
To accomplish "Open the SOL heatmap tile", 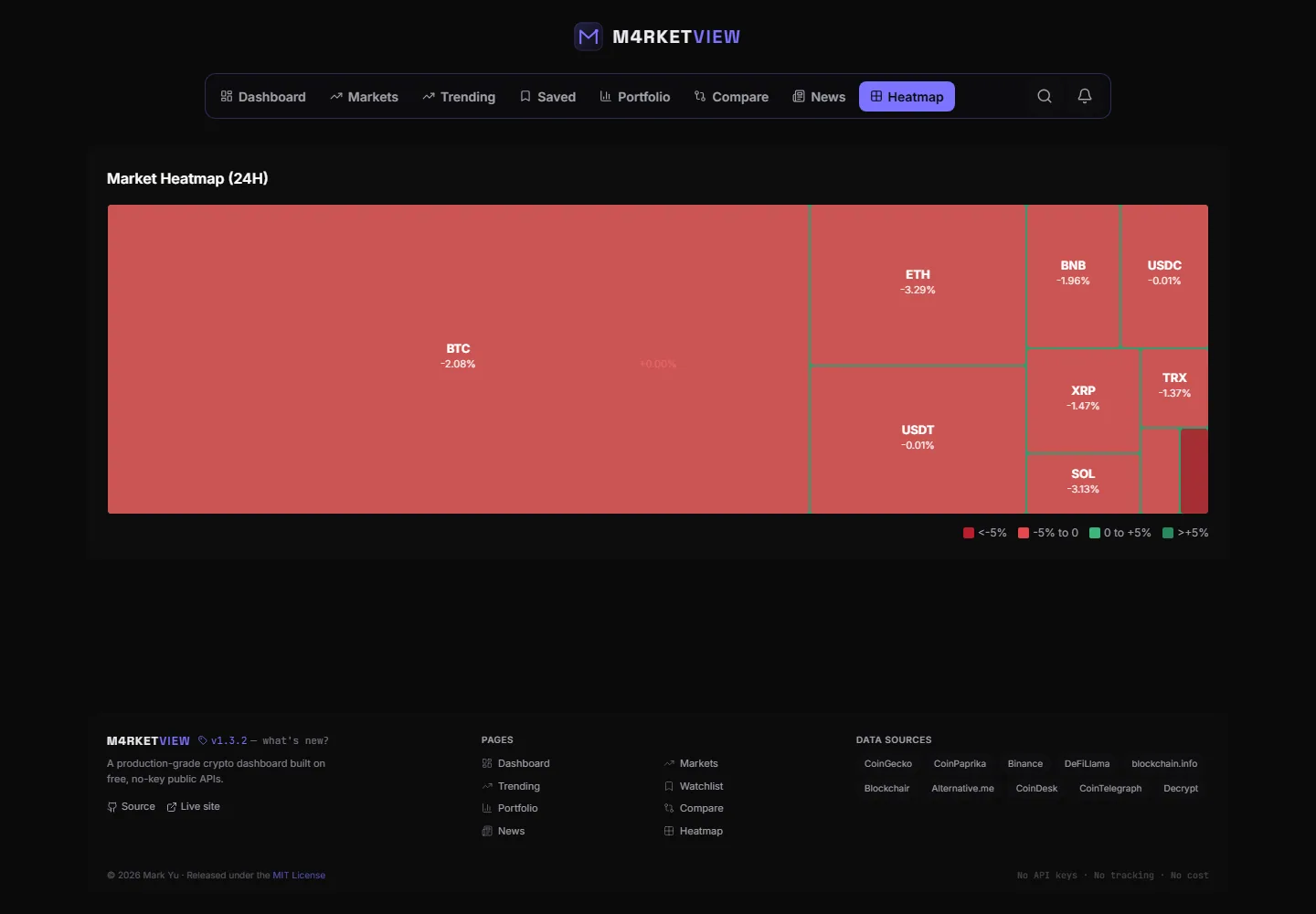I will [x=1083, y=484].
